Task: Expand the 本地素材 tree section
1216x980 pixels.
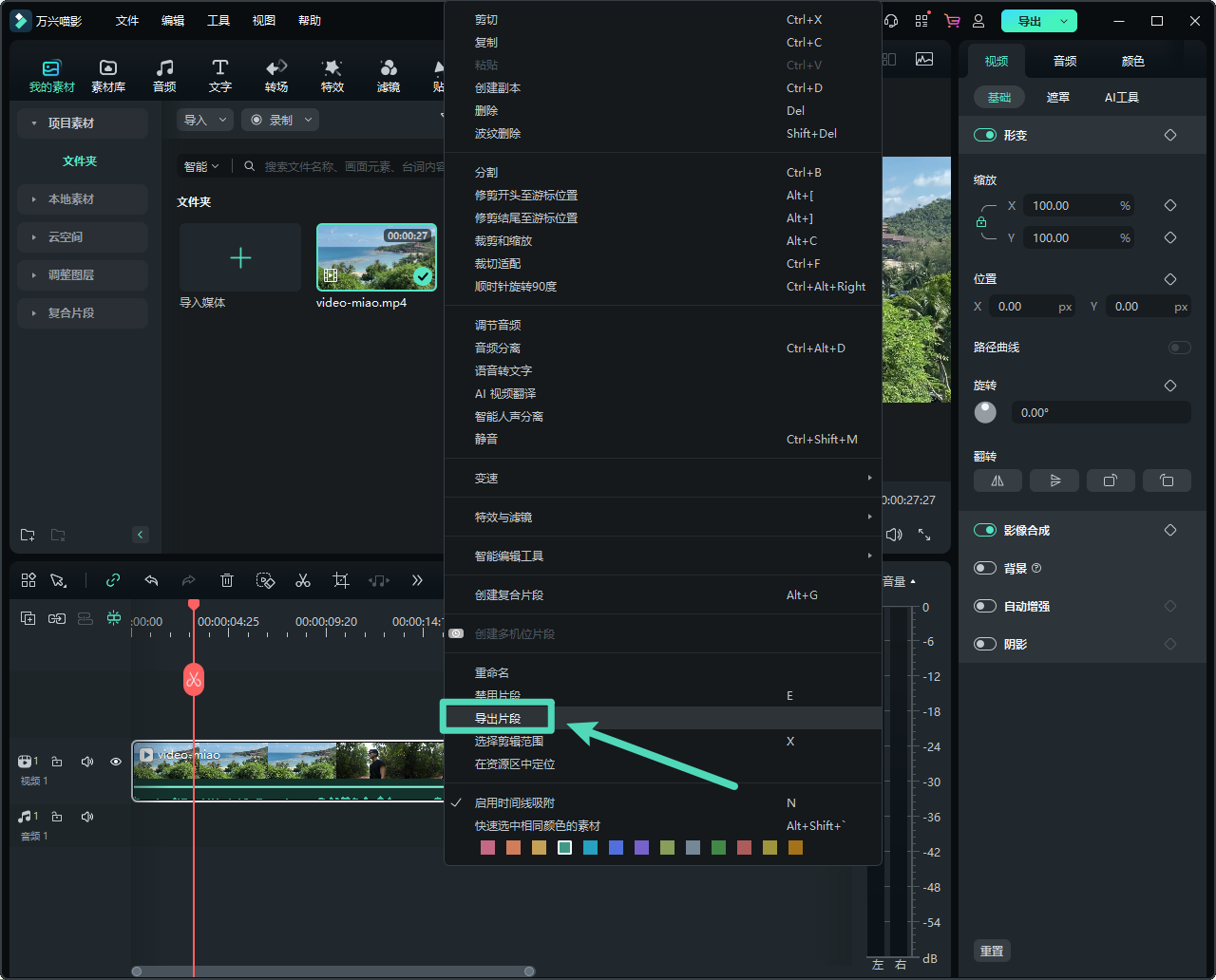Action: coord(71,199)
